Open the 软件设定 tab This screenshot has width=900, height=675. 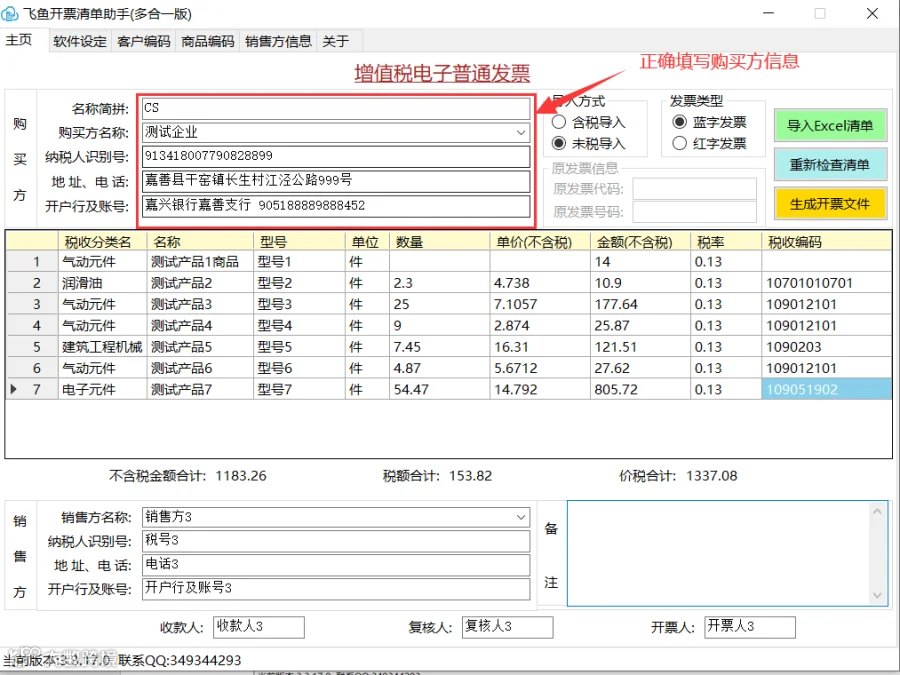click(x=80, y=41)
